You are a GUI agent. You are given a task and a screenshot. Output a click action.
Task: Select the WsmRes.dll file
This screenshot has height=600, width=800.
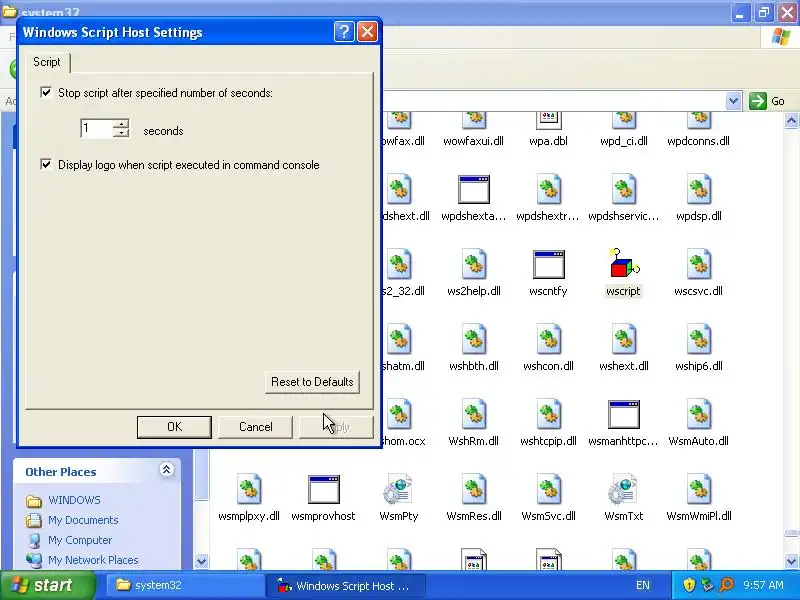473,498
